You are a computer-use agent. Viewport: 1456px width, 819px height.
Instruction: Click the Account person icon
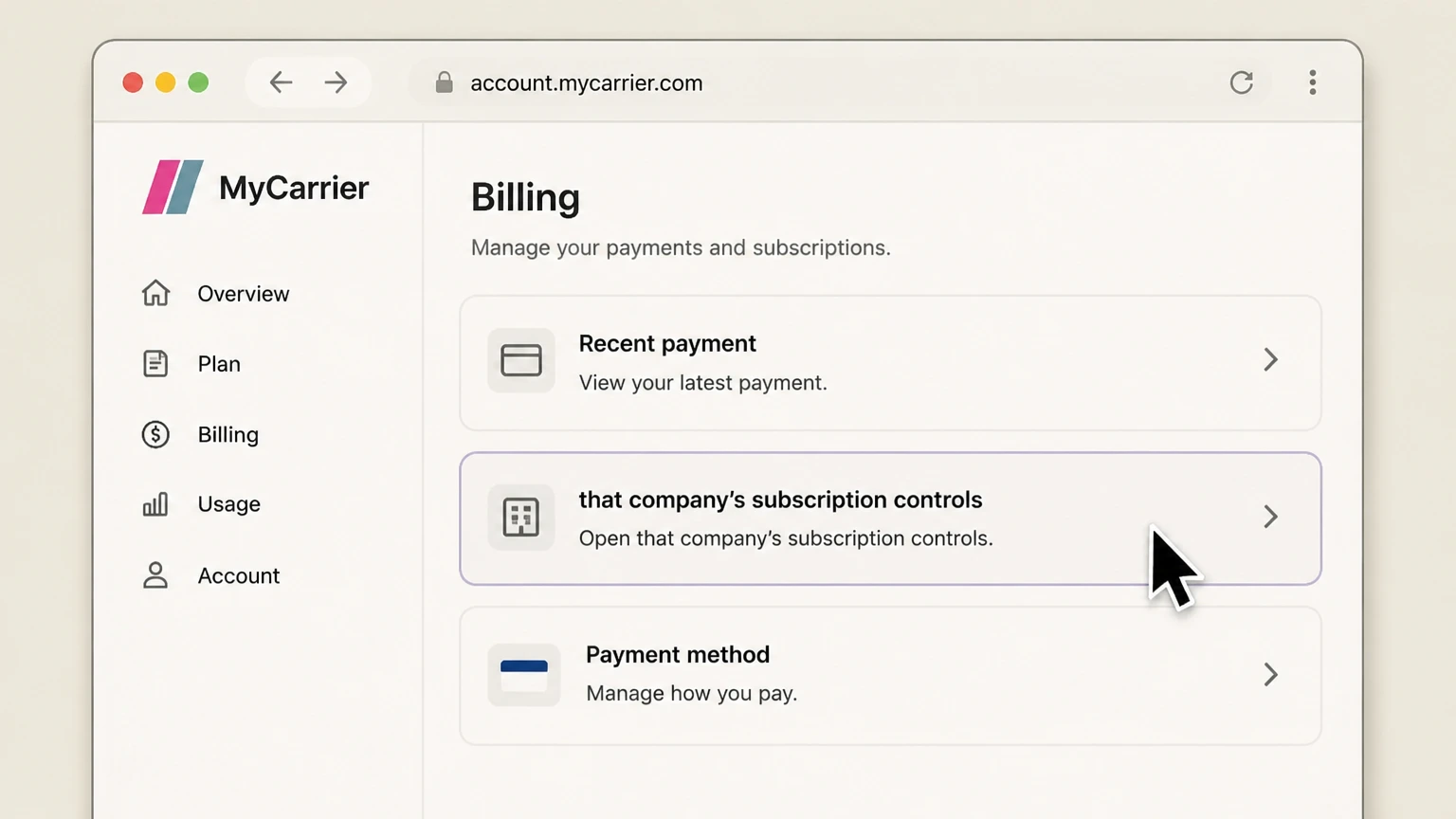point(155,575)
